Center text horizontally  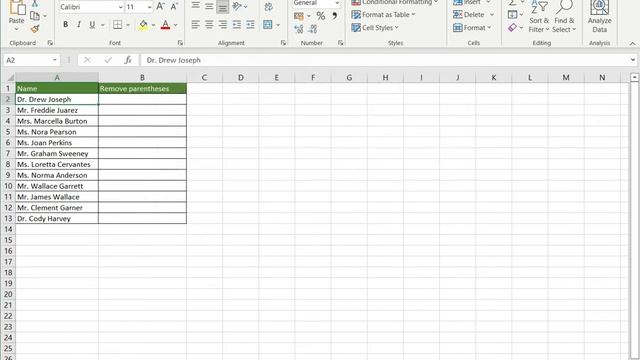click(209, 25)
